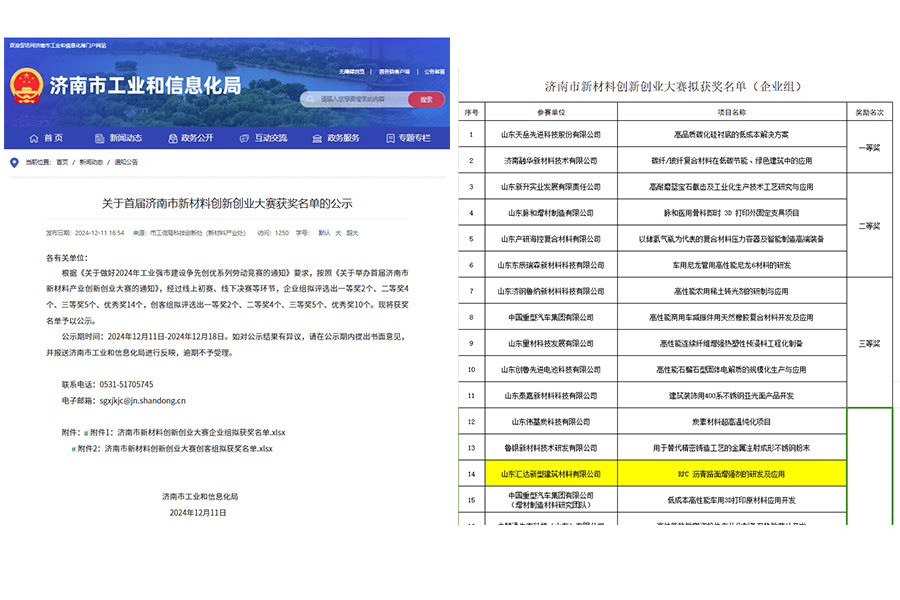Click the 专题专栏 column icon
This screenshot has width=900, height=600.
[x=389, y=138]
